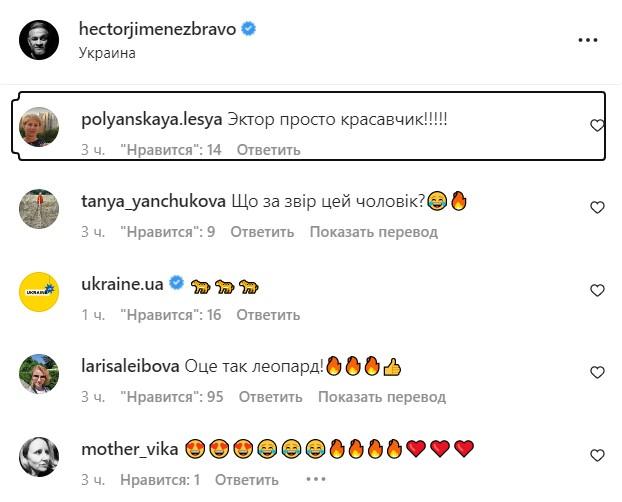Open hectorjimenezbravo's profile avatar
This screenshot has width=622, height=502.
click(39, 40)
